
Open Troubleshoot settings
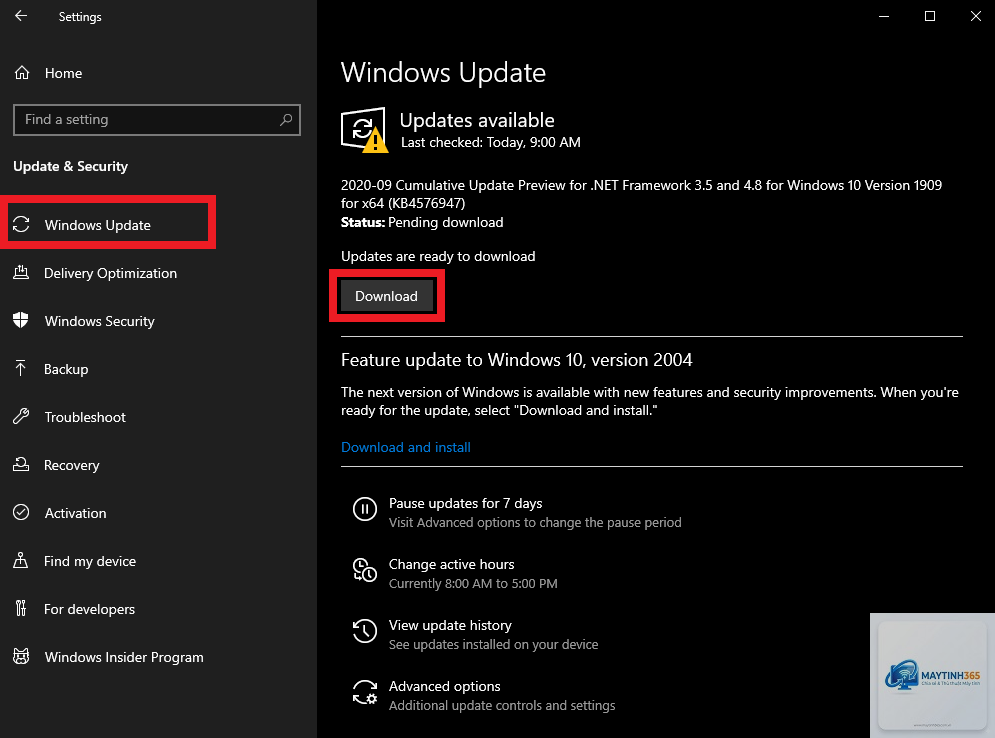tap(84, 417)
